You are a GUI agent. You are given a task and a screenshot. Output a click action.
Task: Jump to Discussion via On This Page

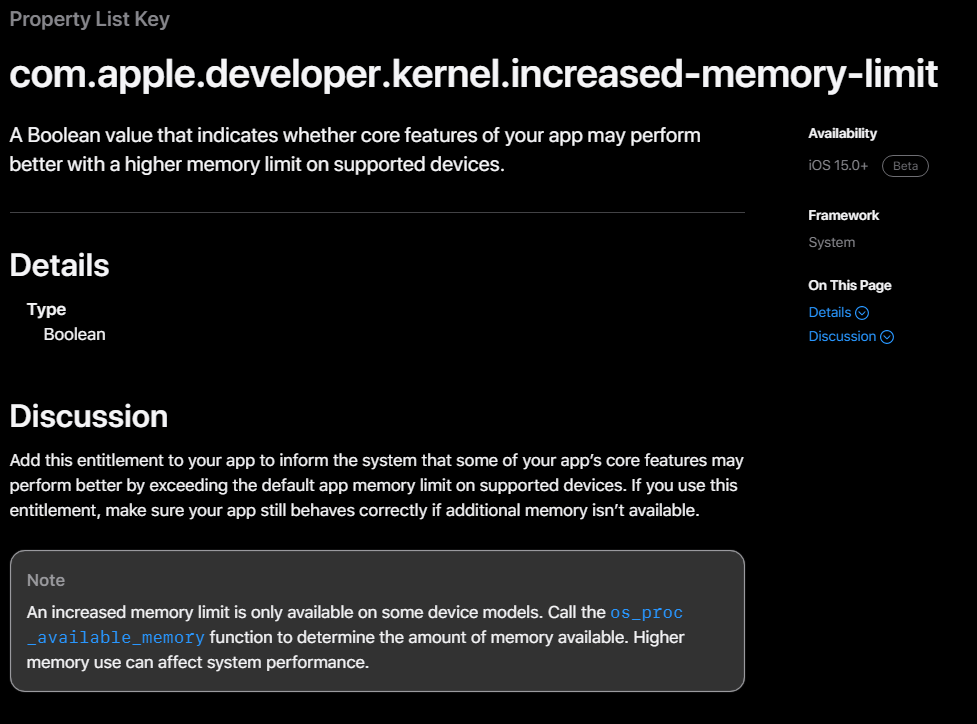[x=842, y=337]
